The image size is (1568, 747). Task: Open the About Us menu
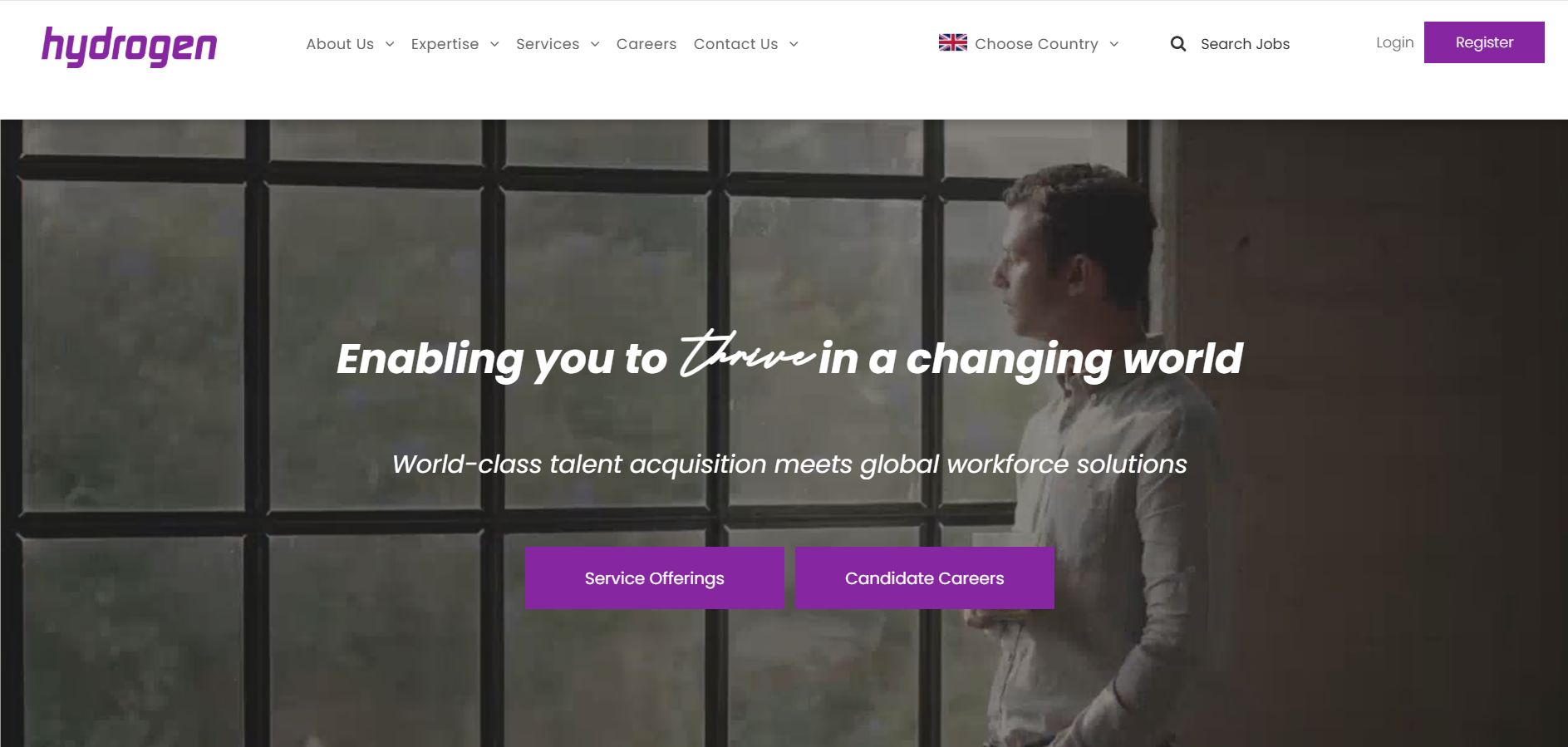pyautogui.click(x=340, y=44)
